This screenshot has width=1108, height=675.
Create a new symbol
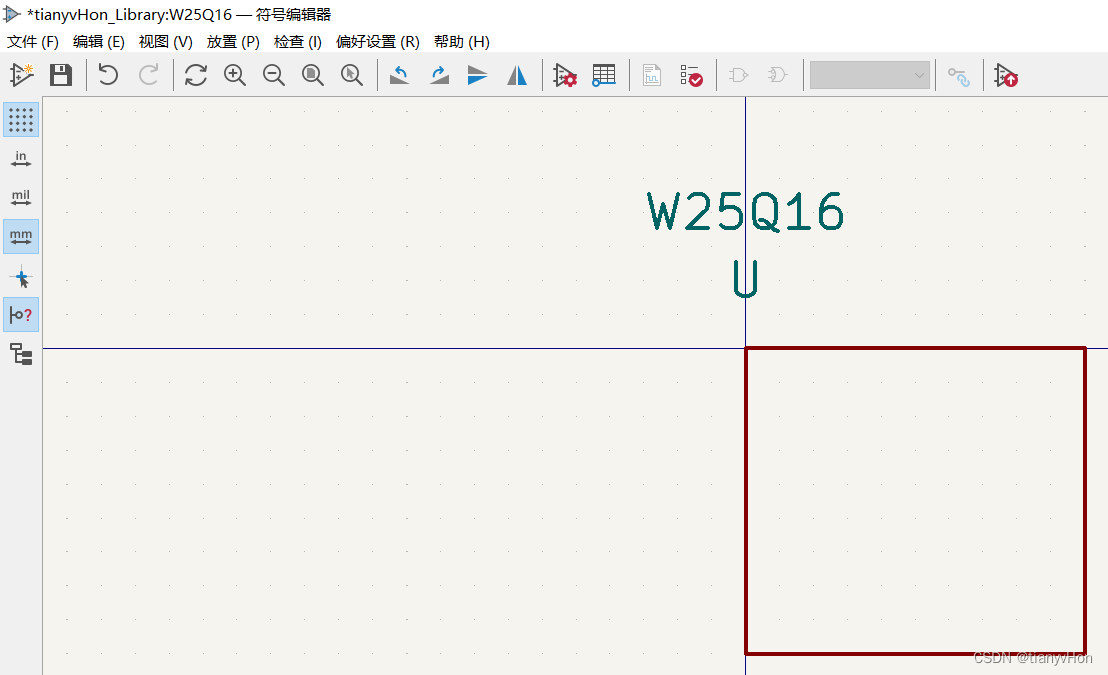pos(21,75)
